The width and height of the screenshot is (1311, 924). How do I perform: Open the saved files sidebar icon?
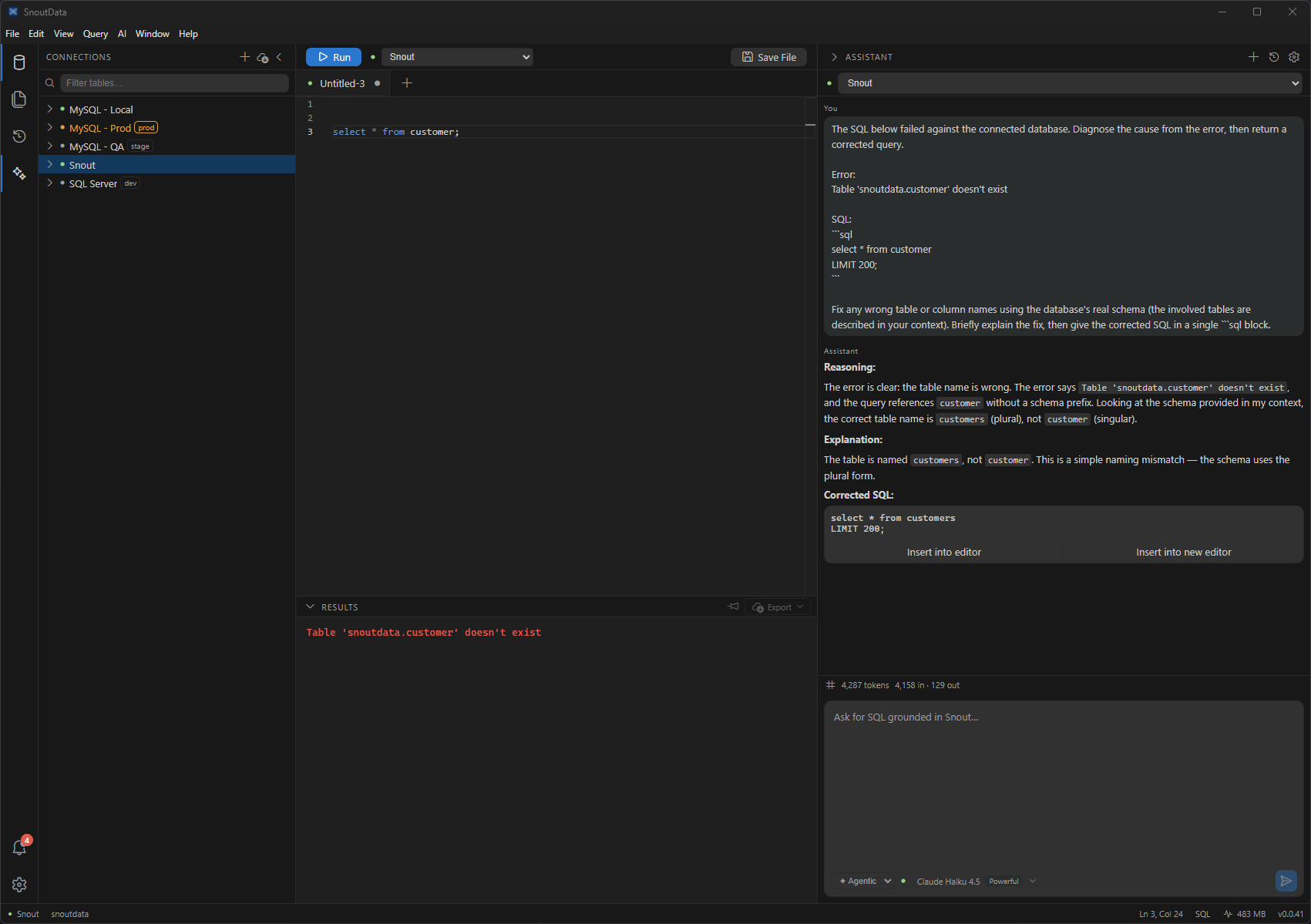point(19,99)
